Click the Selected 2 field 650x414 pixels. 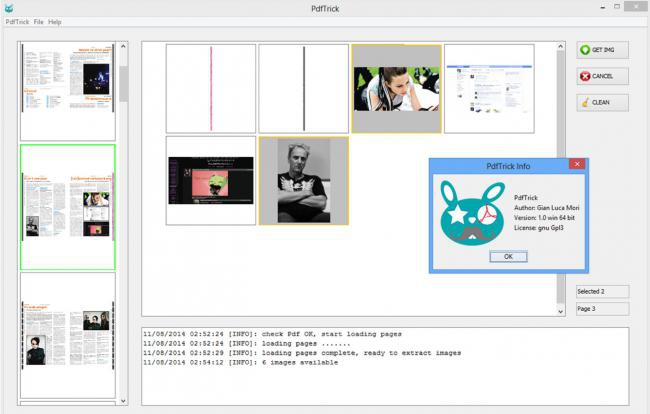[602, 291]
